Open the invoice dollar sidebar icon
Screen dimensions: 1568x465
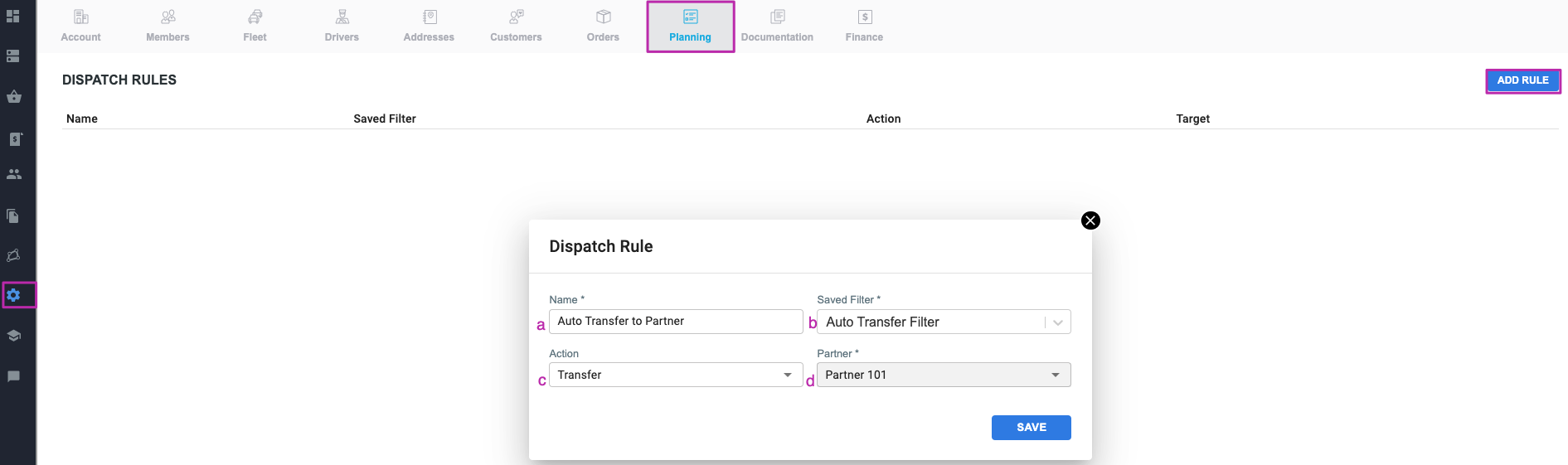point(13,139)
